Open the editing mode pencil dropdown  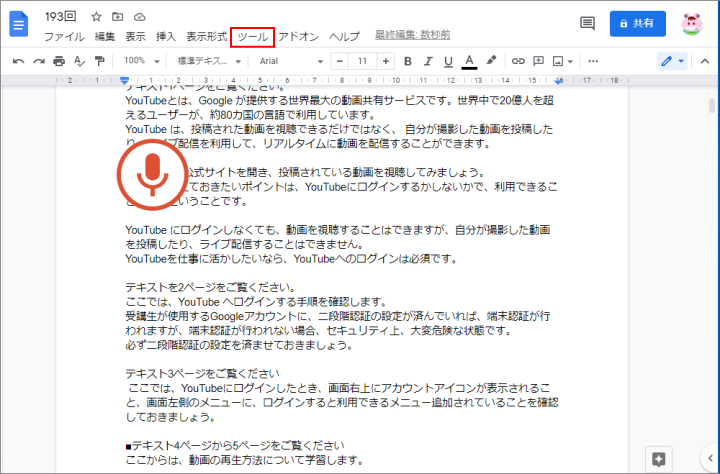(x=672, y=61)
